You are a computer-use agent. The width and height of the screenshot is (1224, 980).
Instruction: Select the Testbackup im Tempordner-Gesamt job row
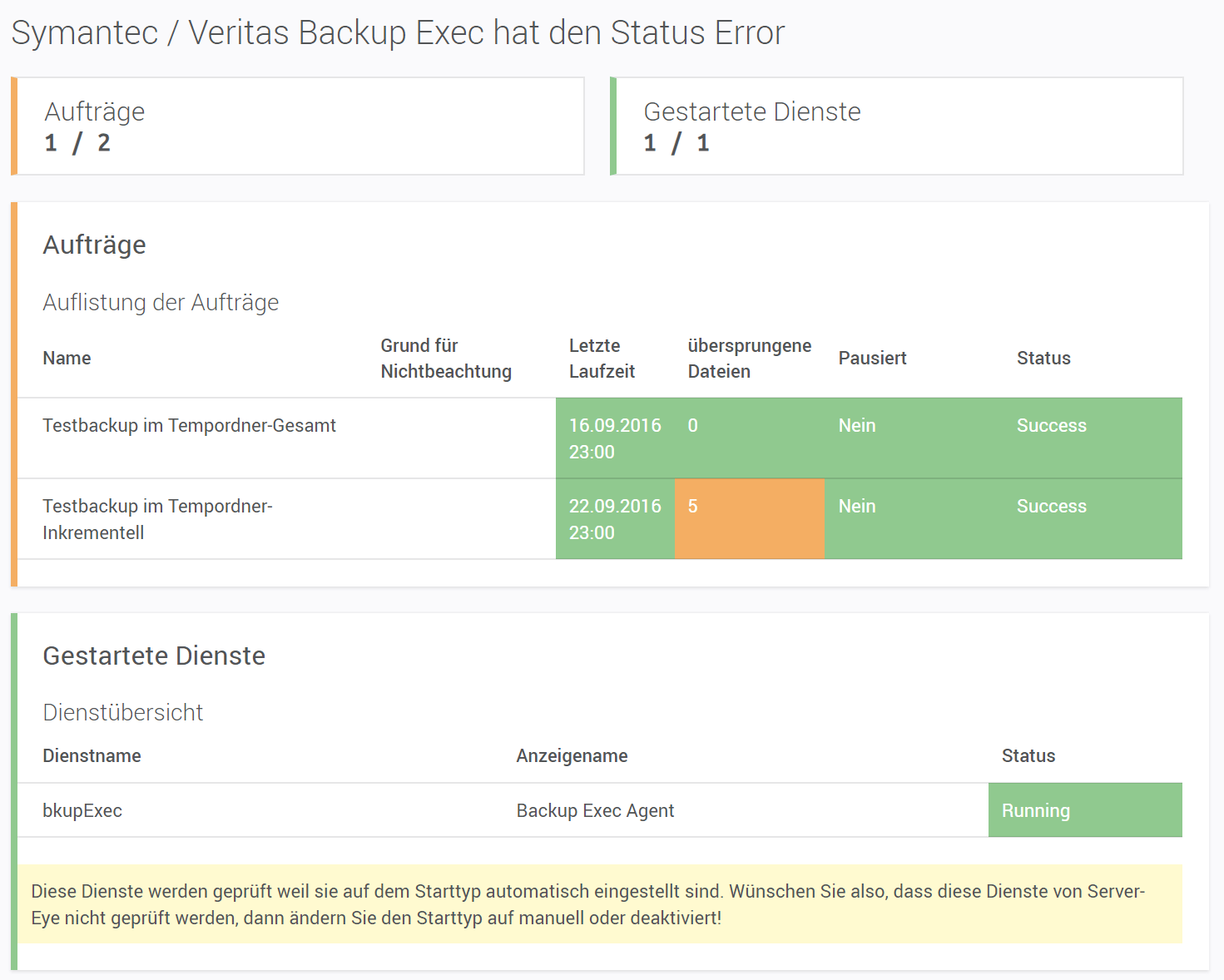click(x=190, y=426)
